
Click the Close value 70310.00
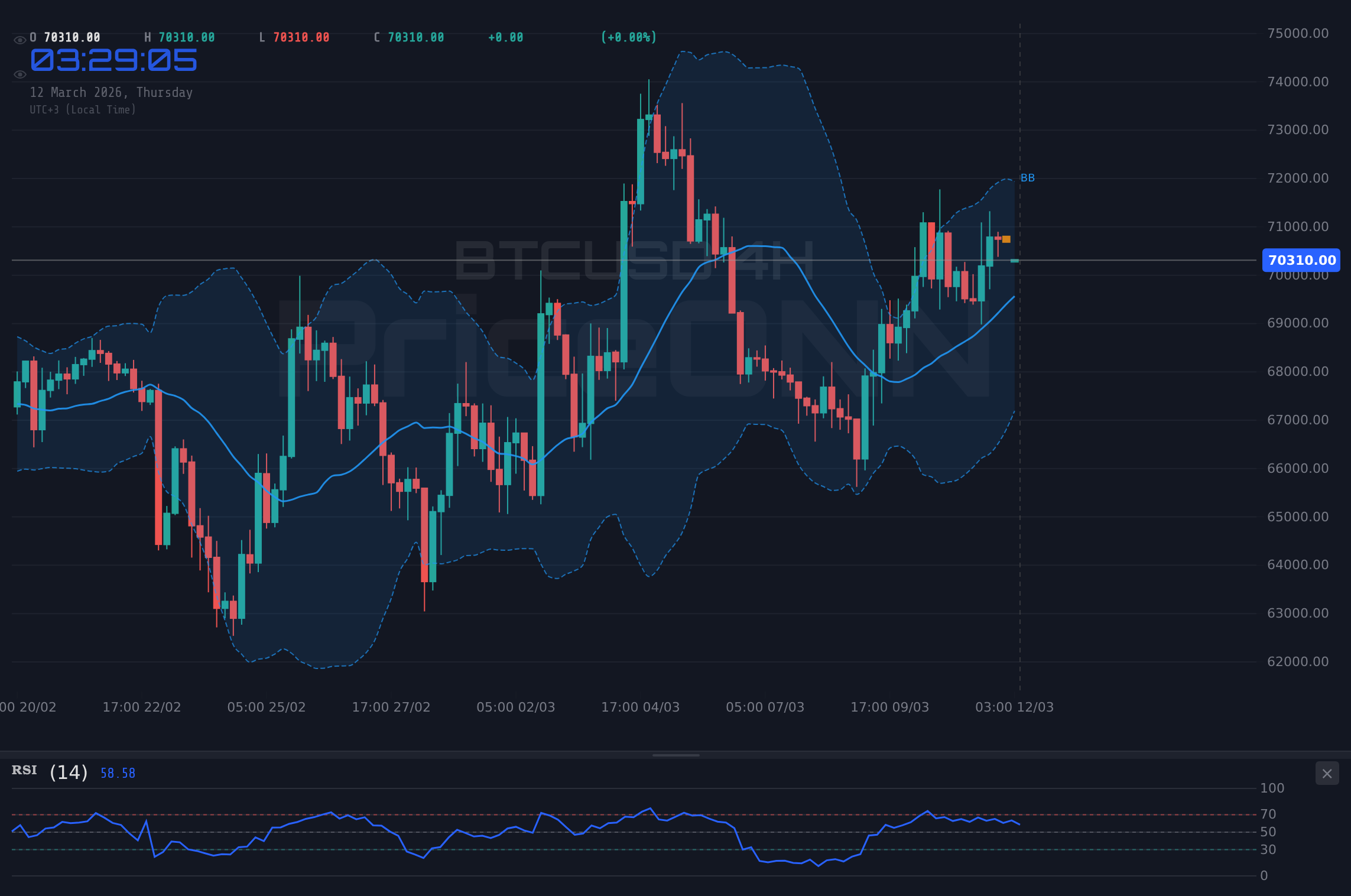[x=416, y=38]
